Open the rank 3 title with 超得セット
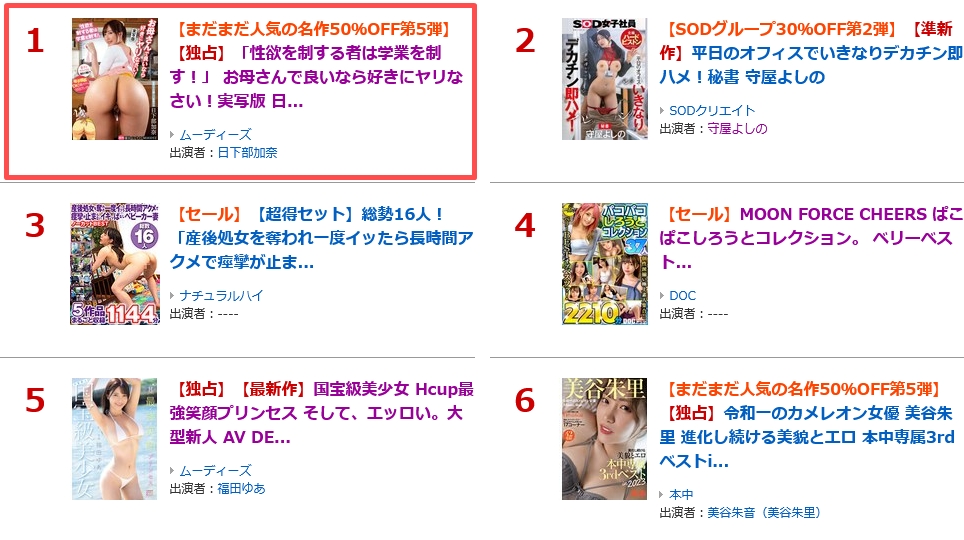The image size is (964, 540). [x=322, y=238]
